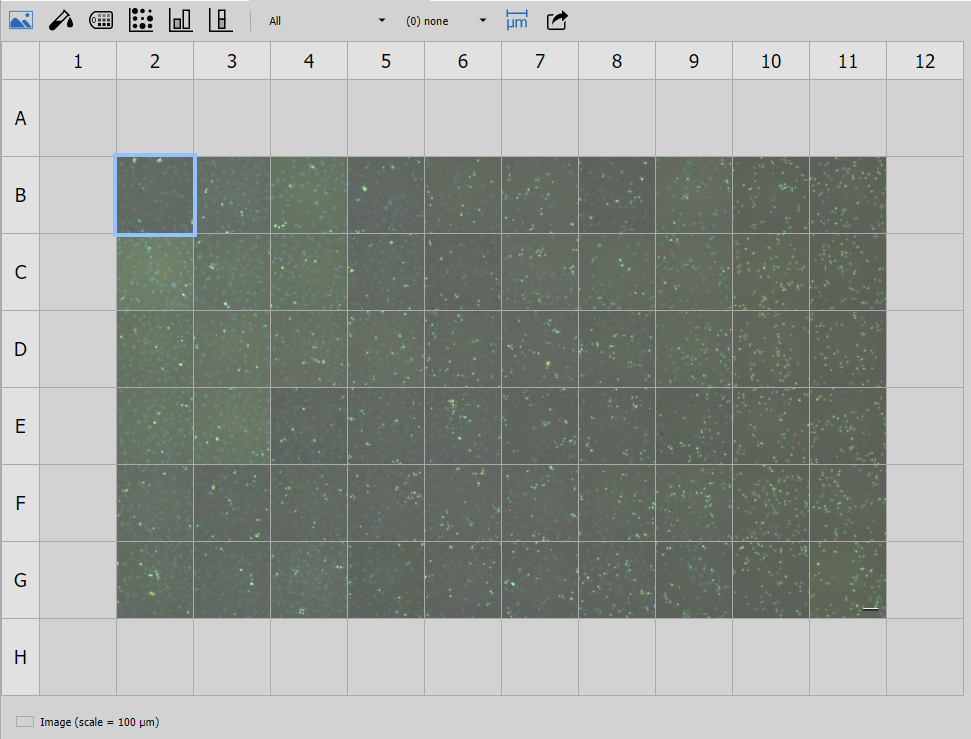
Task: Select well E3 thumbnail
Action: pos(232,426)
